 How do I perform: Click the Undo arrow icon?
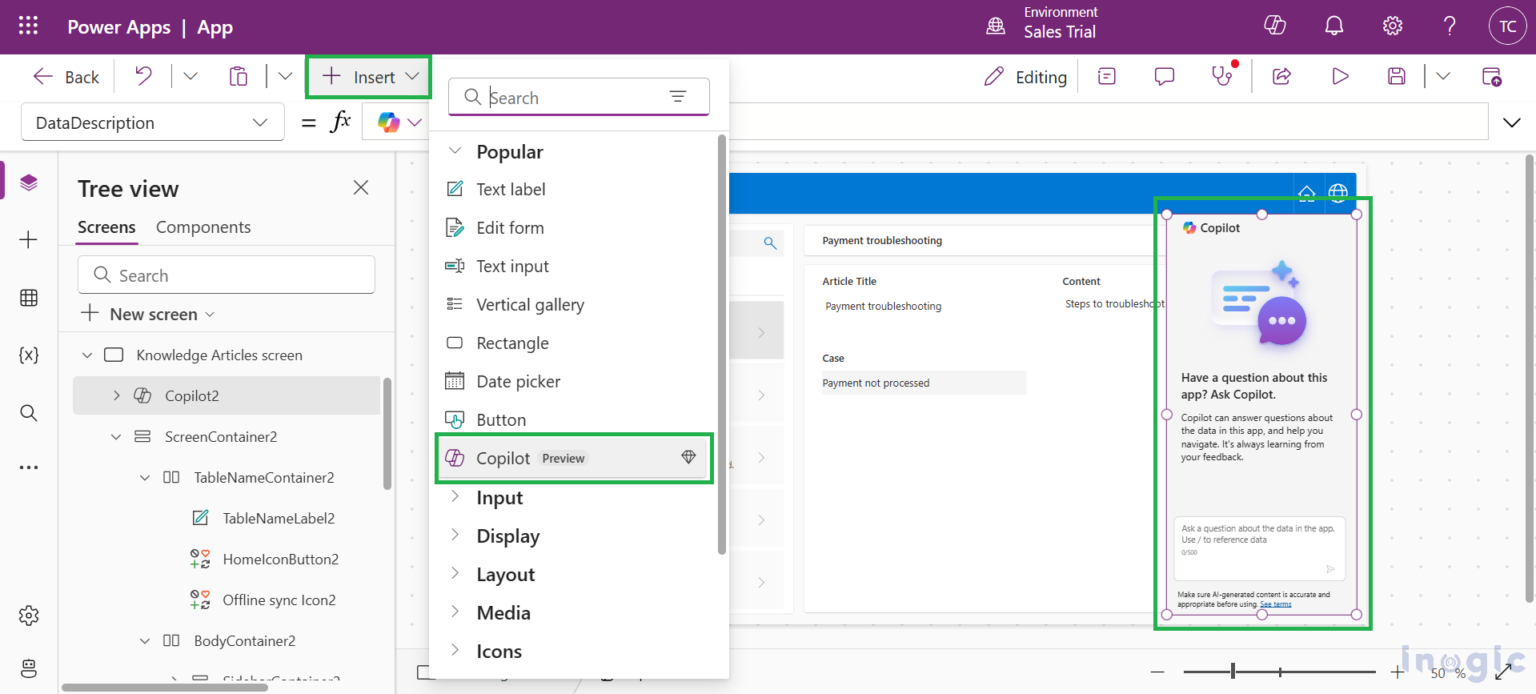pos(144,76)
